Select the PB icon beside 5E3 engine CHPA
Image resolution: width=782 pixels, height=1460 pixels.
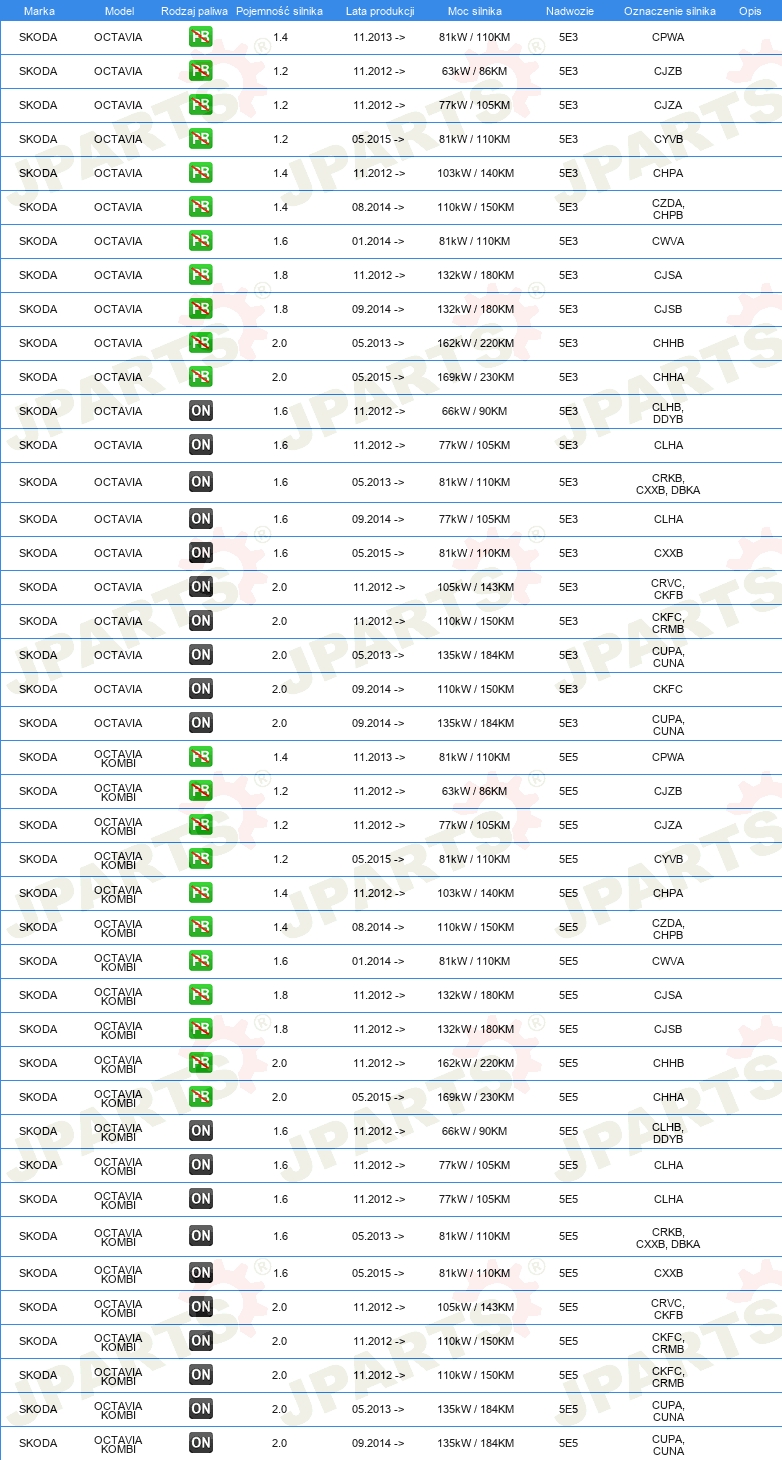[x=201, y=173]
